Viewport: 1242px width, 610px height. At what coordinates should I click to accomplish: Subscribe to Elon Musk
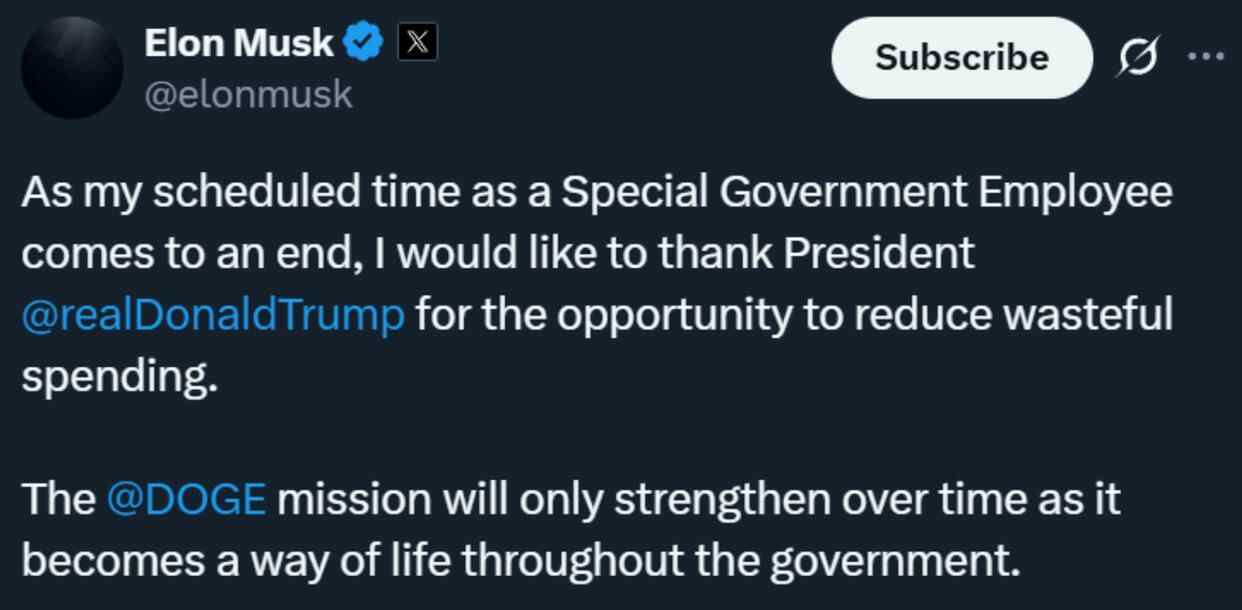pyautogui.click(x=961, y=58)
